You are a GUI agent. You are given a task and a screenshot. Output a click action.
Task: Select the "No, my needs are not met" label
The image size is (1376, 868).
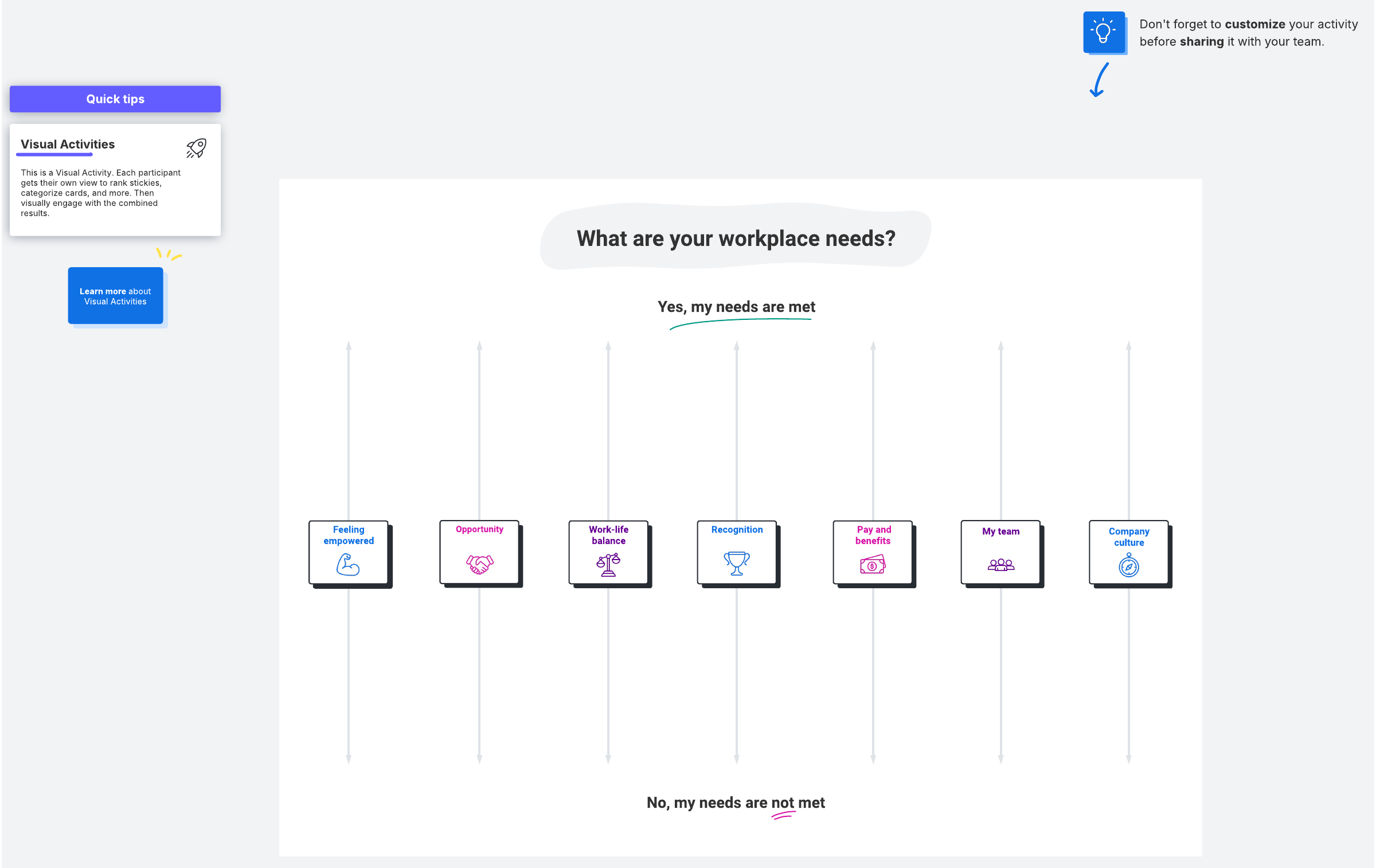coord(736,803)
